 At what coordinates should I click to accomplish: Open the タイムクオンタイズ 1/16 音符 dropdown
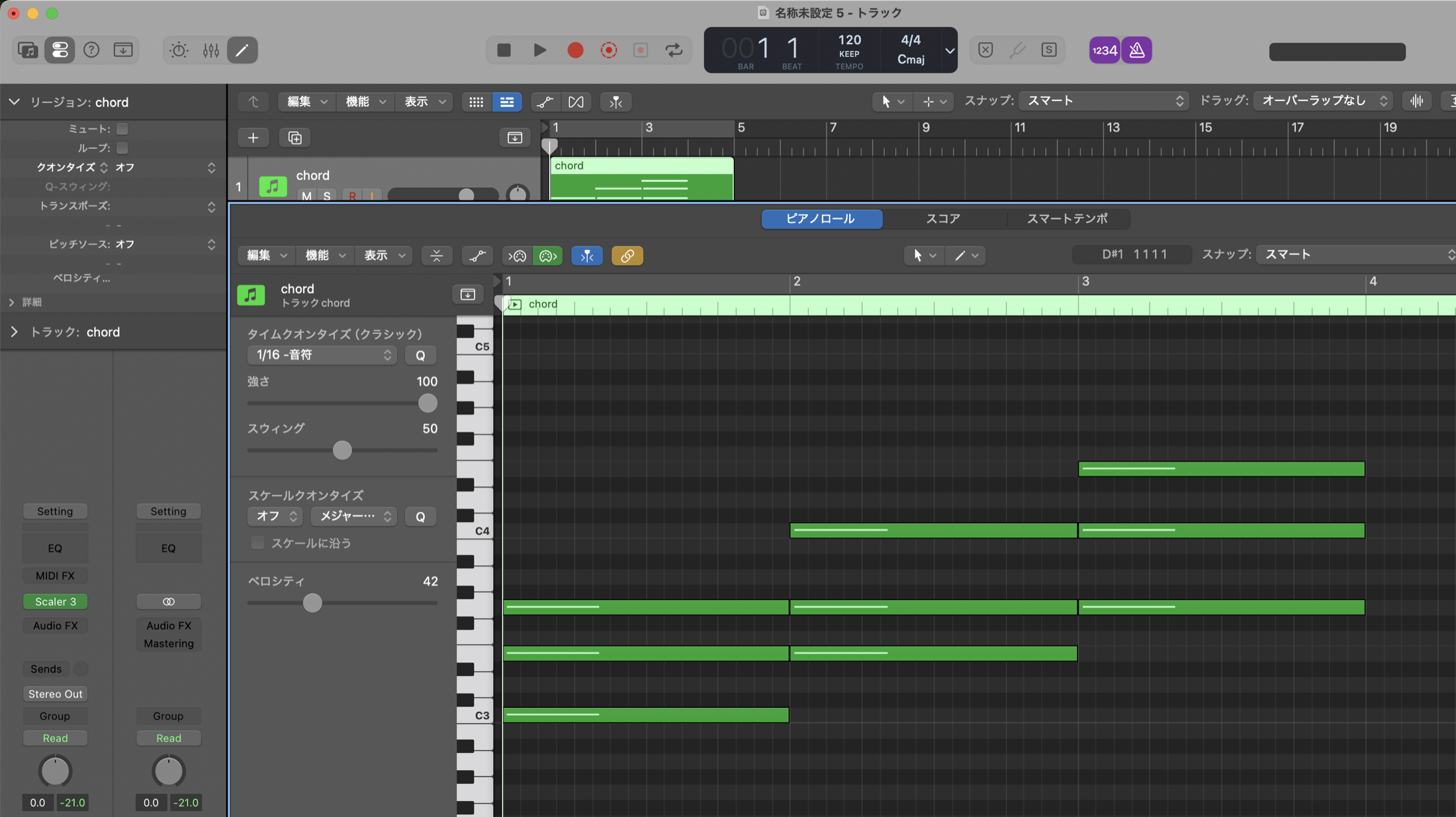[322, 355]
